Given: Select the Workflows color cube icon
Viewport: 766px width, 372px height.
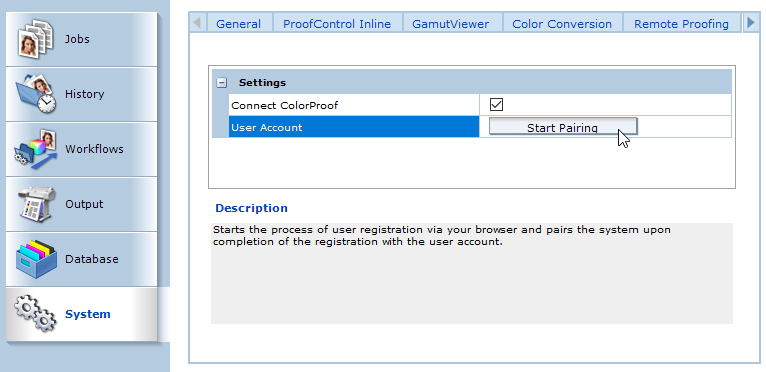Looking at the screenshot, I should click(35, 149).
